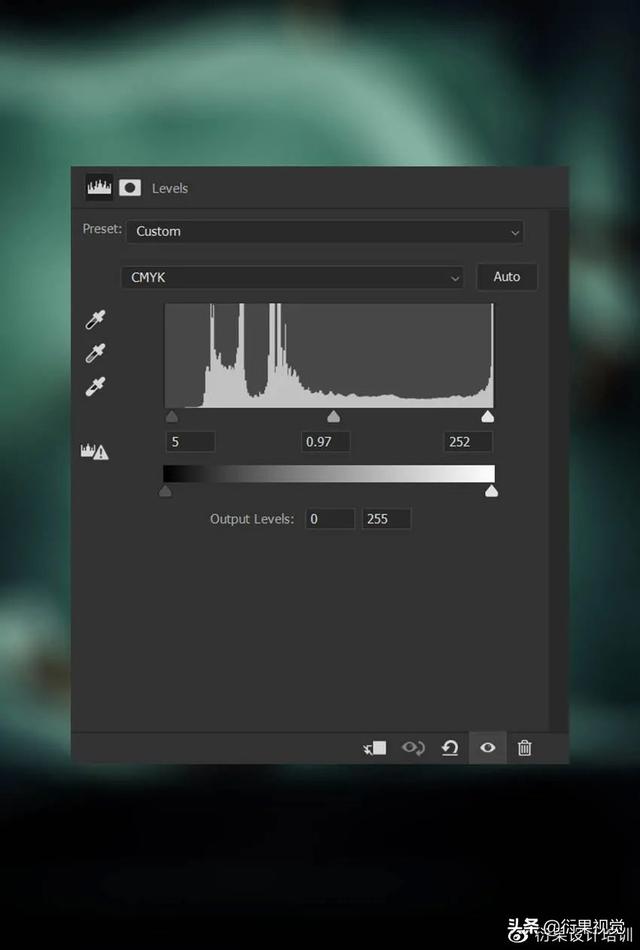Click the input midtone slider handle
This screenshot has height=950, width=640.
click(333, 416)
